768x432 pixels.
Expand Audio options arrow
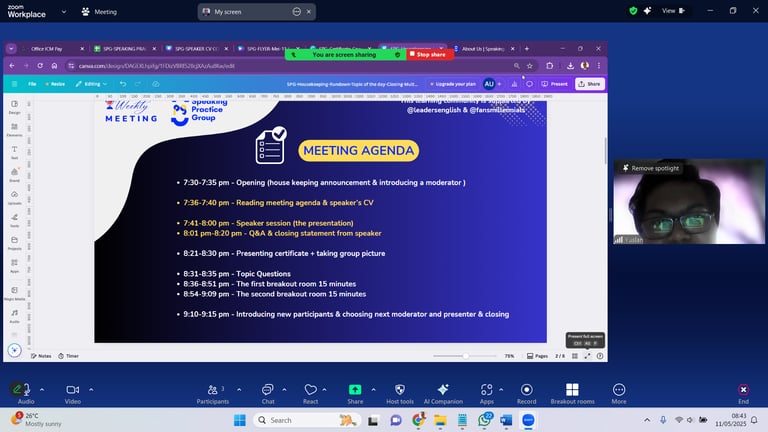42,390
